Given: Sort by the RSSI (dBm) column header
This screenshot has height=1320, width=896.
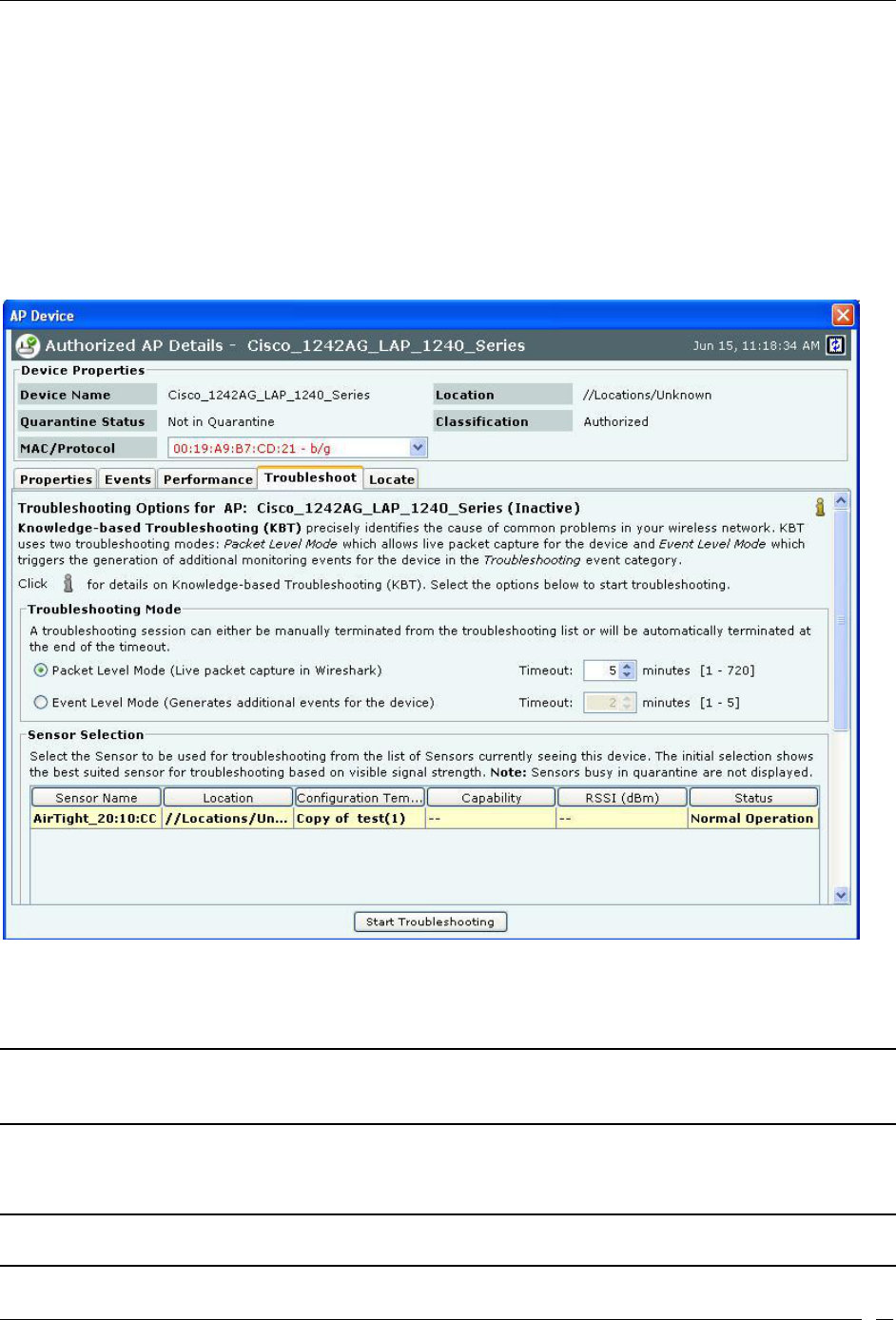Looking at the screenshot, I should point(622,798).
